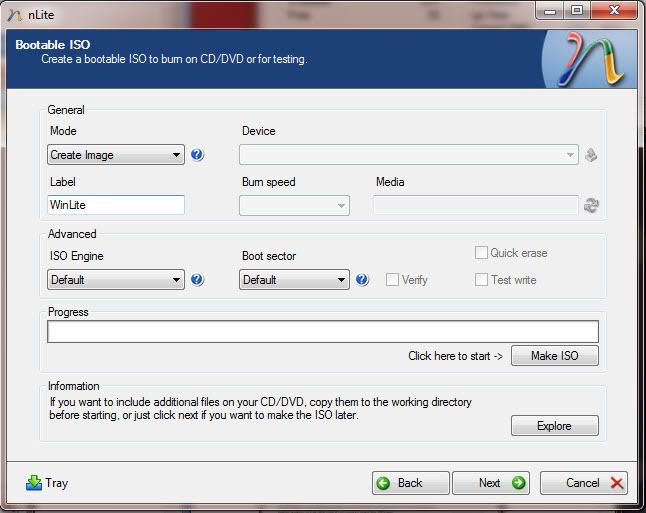Click the help icon next to Mode dropdown
This screenshot has width=646, height=513.
click(x=197, y=155)
